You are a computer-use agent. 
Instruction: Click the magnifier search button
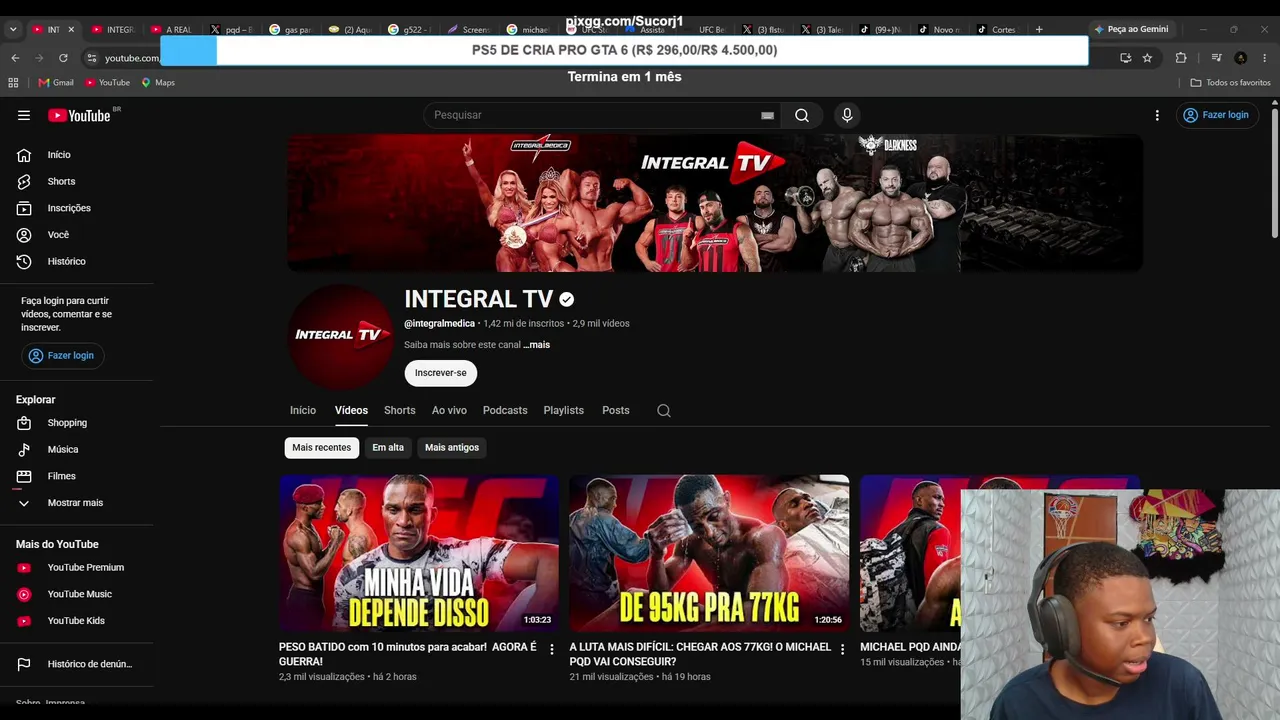pos(802,115)
